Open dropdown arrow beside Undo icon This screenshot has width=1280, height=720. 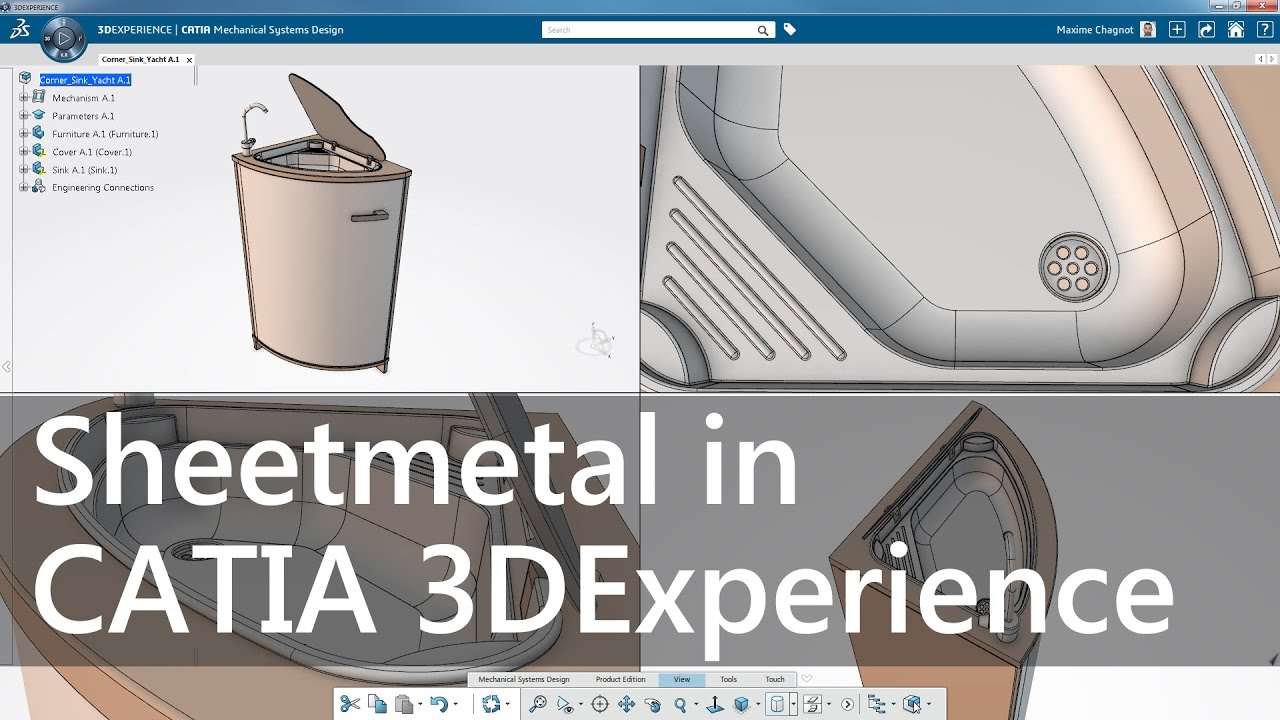coord(455,704)
